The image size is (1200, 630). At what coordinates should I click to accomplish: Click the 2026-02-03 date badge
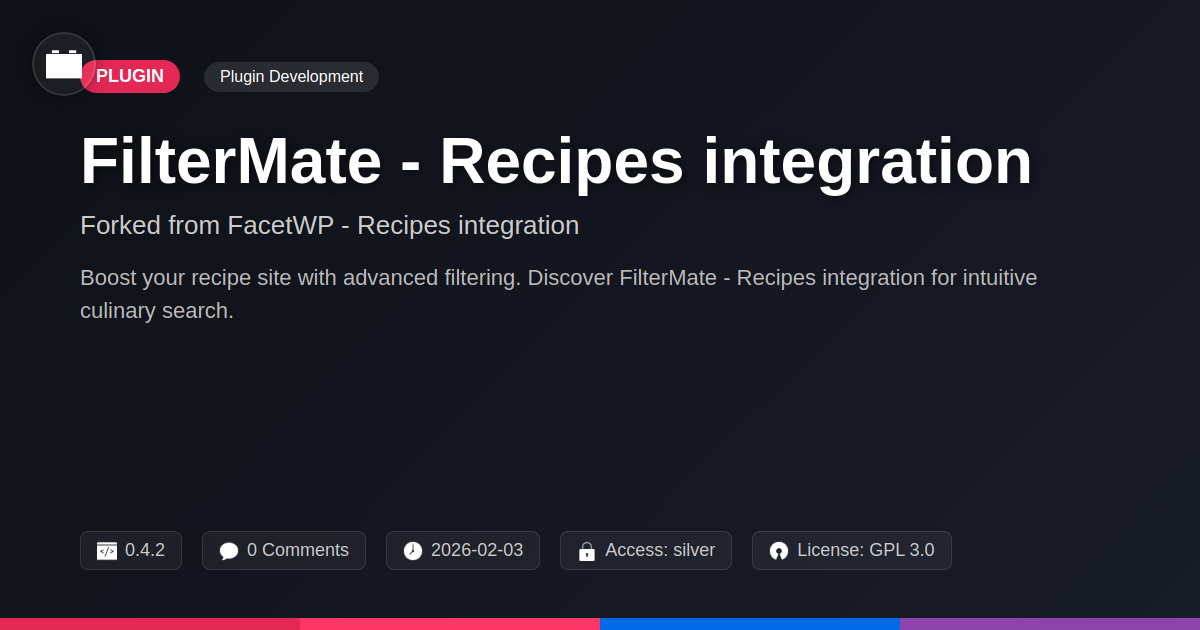(463, 550)
